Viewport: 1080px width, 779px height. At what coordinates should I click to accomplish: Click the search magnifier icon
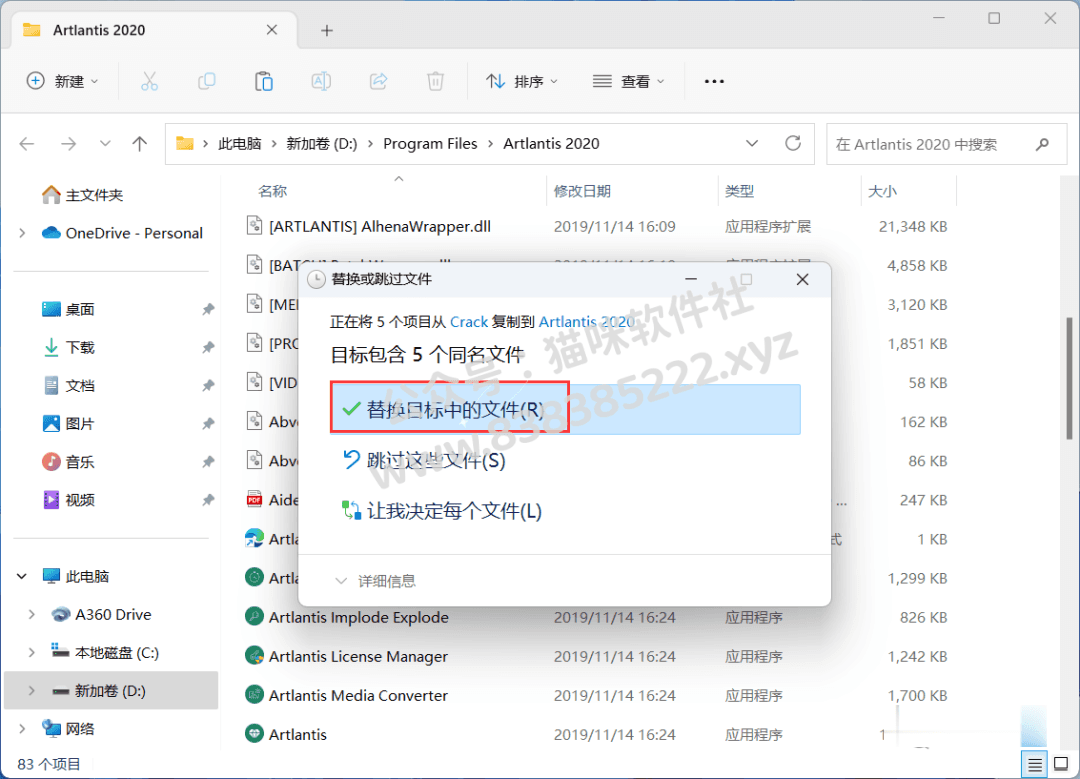point(1042,144)
